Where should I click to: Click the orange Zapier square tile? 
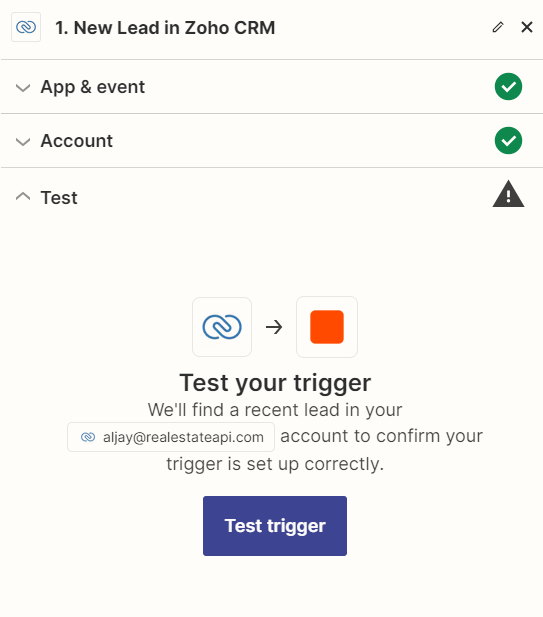click(x=327, y=327)
